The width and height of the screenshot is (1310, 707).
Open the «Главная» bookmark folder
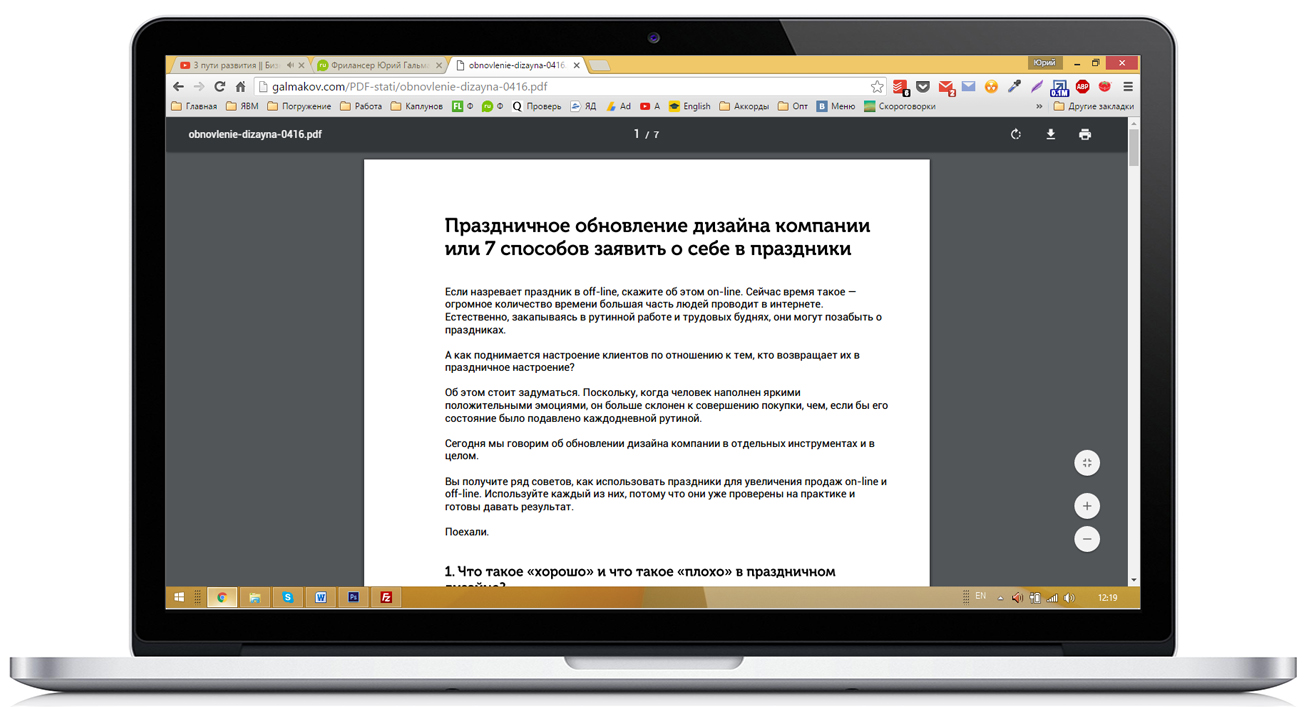pos(194,106)
